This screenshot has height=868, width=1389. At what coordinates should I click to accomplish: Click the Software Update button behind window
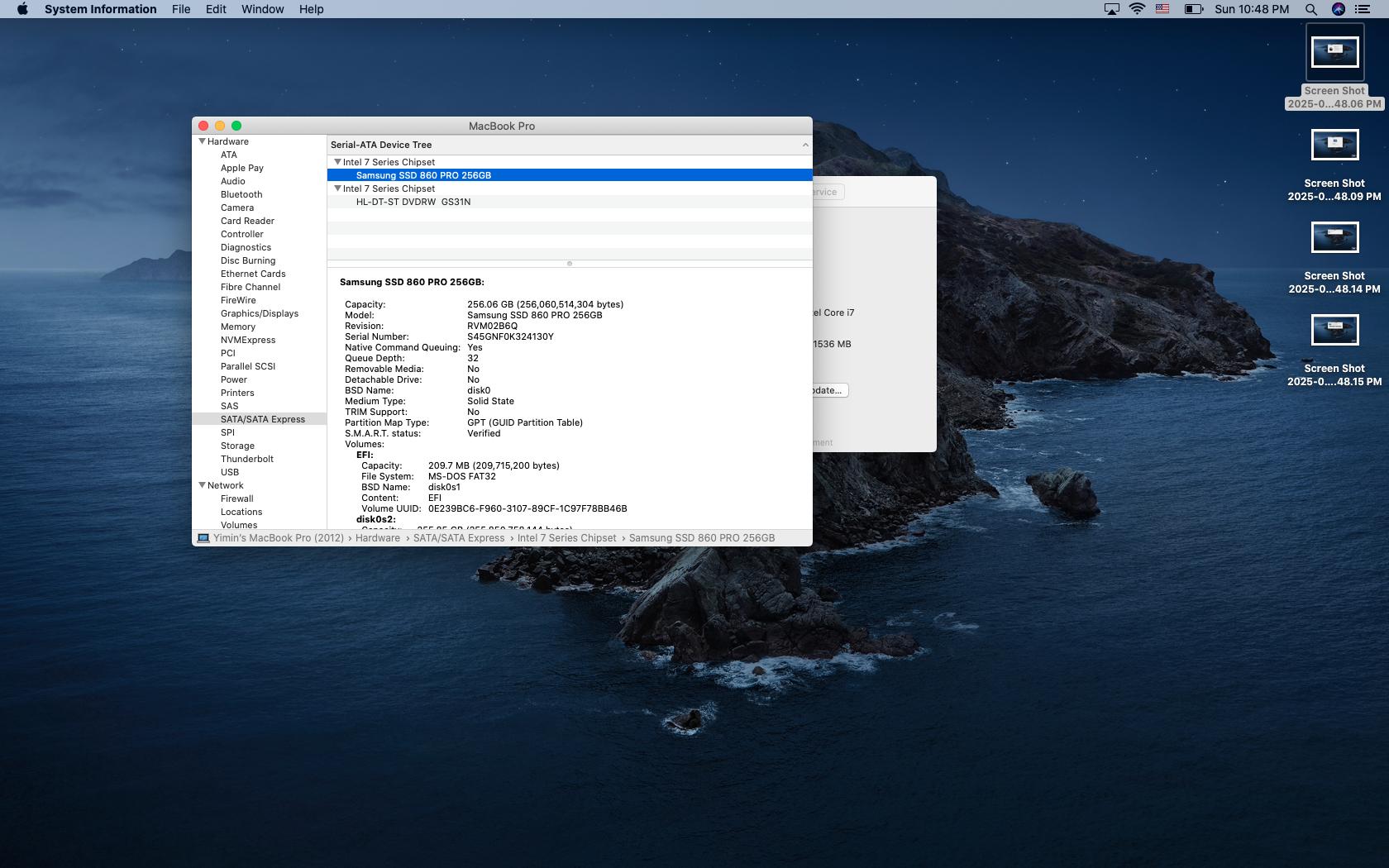829,390
